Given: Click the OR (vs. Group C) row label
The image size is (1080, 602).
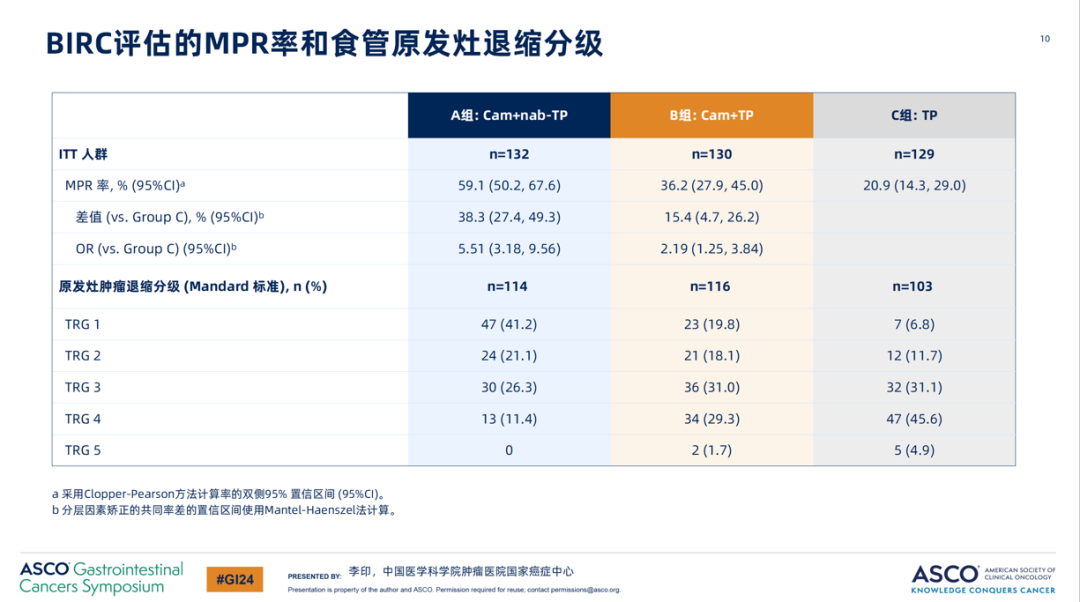Looking at the screenshot, I should coord(156,249).
